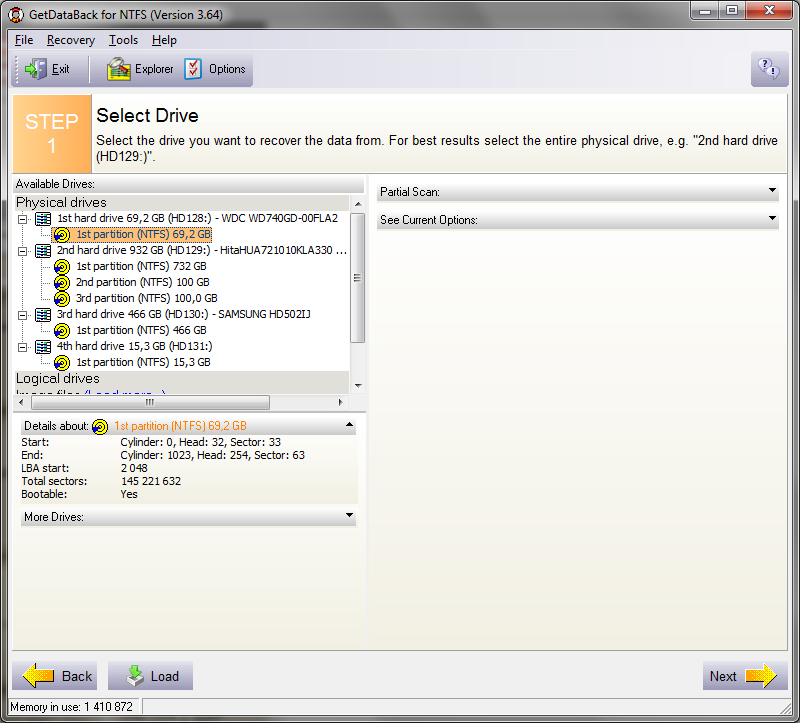The height and width of the screenshot is (723, 800).
Task: Select 1st partition (NTFS) 69,2 GB
Action: pyautogui.click(x=143, y=235)
